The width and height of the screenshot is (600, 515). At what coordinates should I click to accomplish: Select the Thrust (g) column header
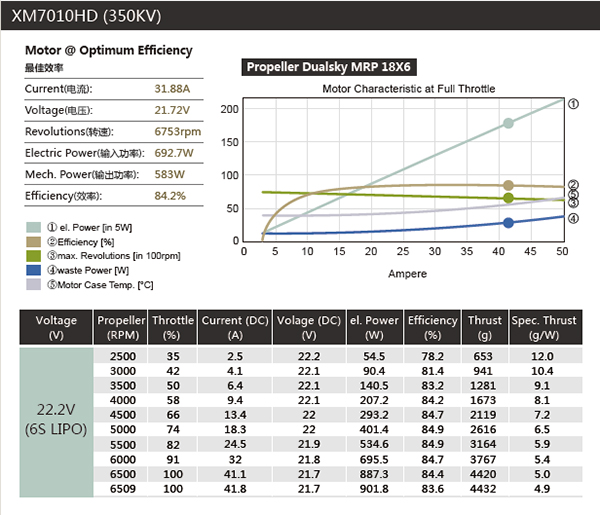tap(484, 327)
